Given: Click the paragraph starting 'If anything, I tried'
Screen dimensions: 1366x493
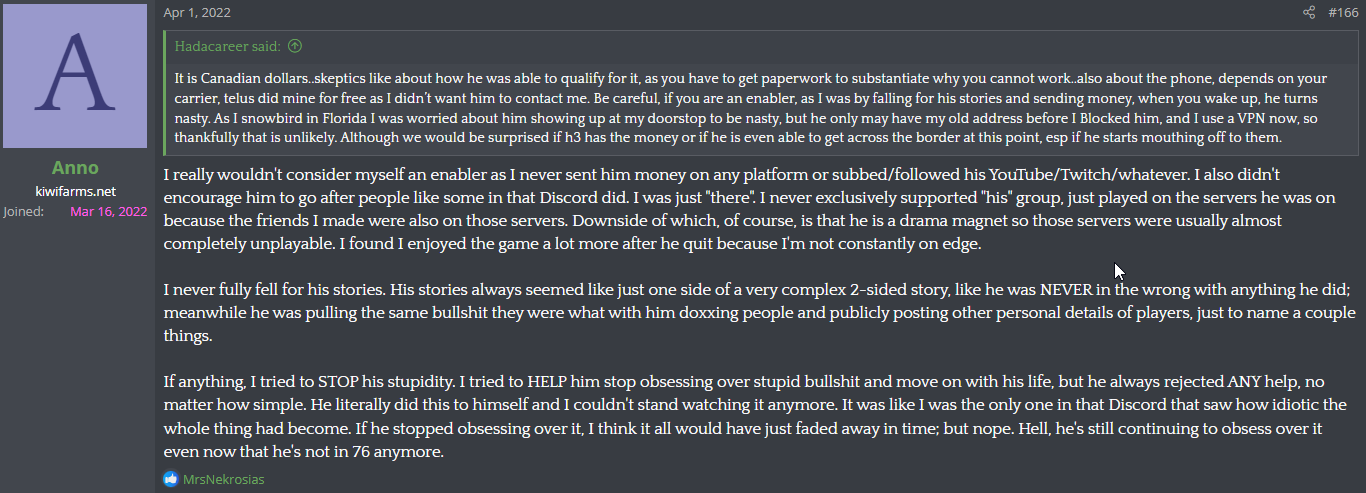Looking at the screenshot, I should coord(761,417).
